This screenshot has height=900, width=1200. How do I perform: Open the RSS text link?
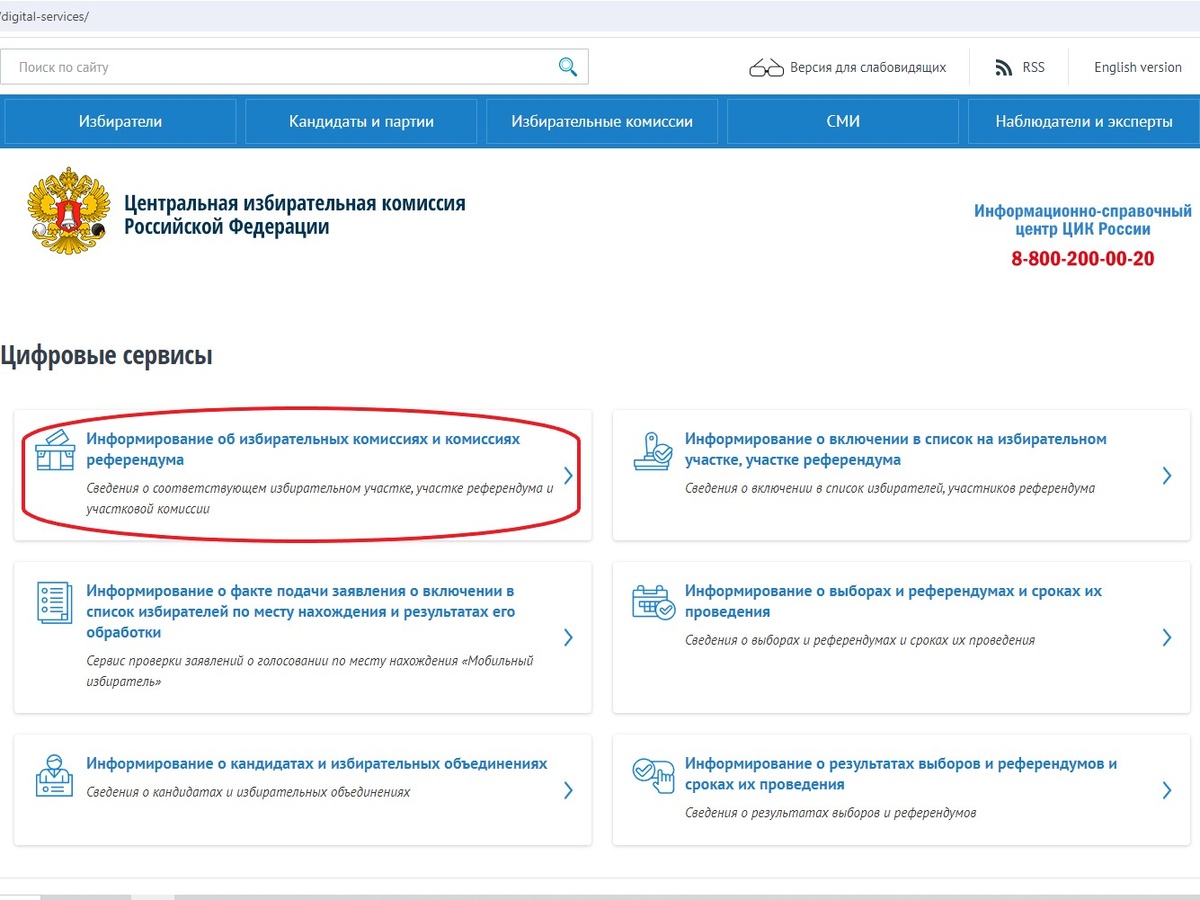(1033, 67)
